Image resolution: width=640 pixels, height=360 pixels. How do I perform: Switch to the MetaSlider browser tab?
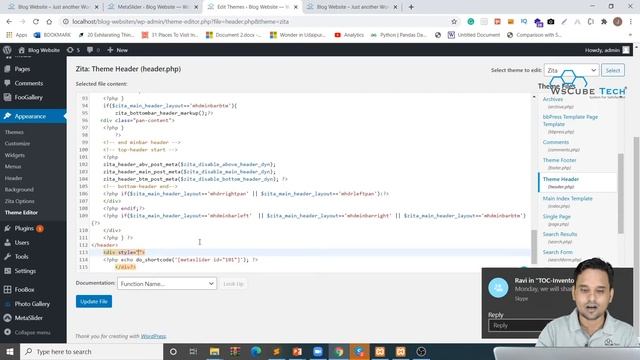(x=153, y=7)
